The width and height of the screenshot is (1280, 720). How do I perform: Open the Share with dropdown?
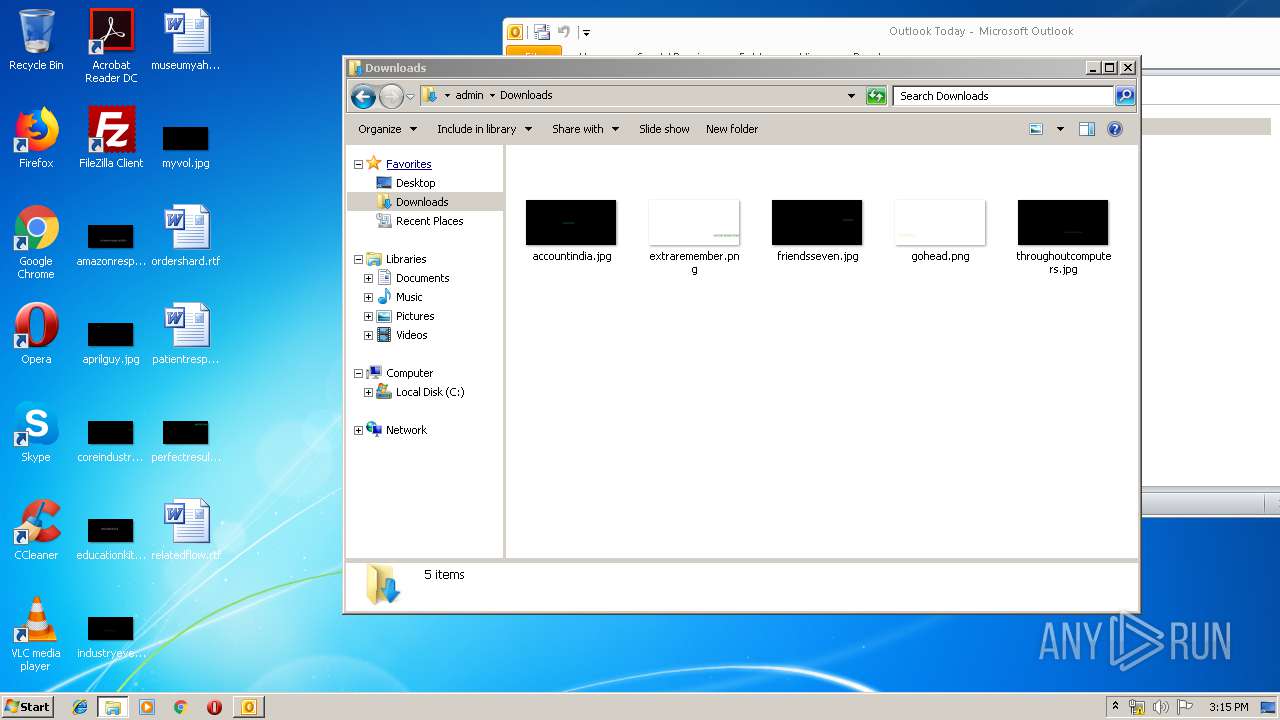(x=585, y=129)
